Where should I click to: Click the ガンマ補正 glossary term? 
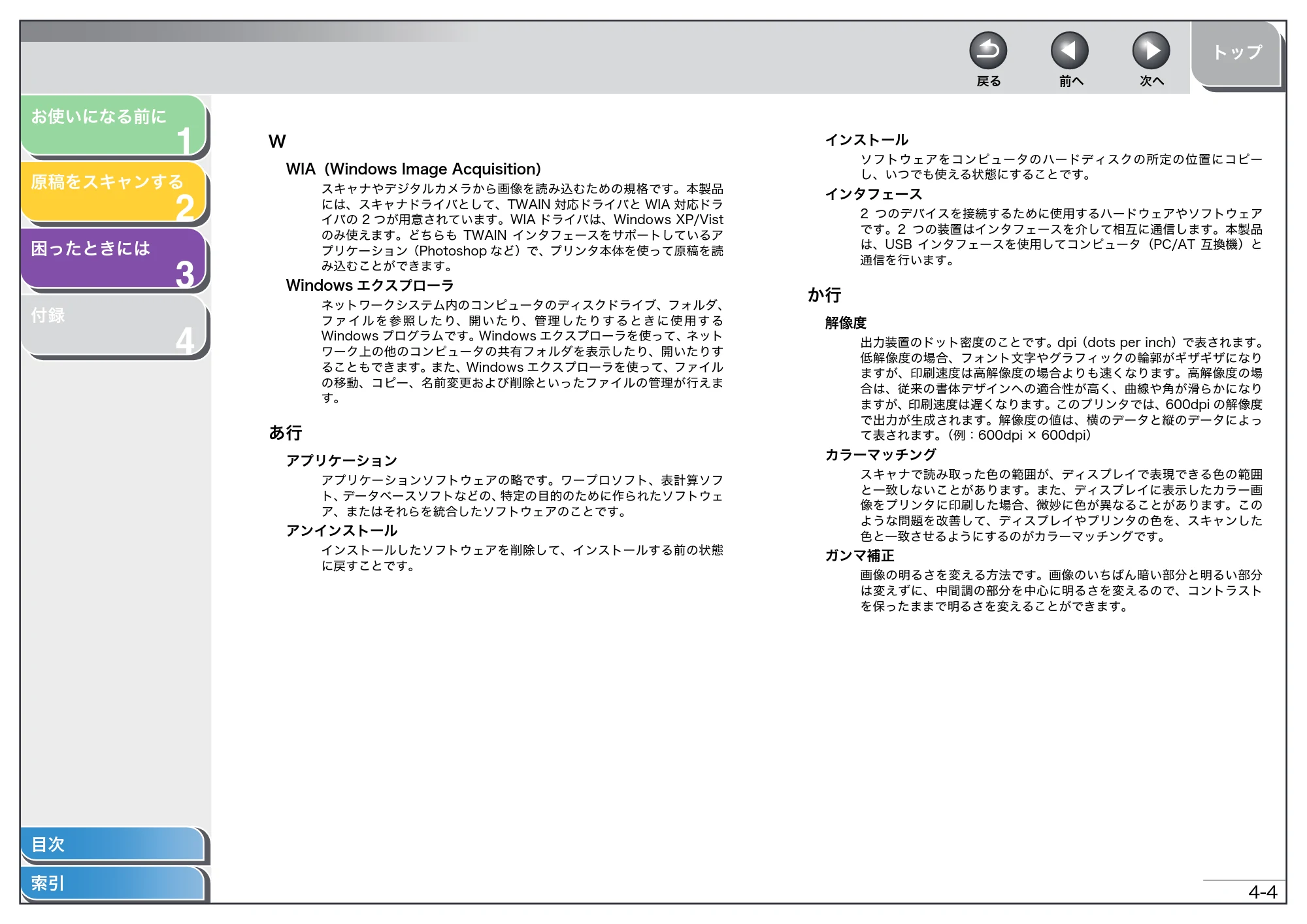(859, 555)
